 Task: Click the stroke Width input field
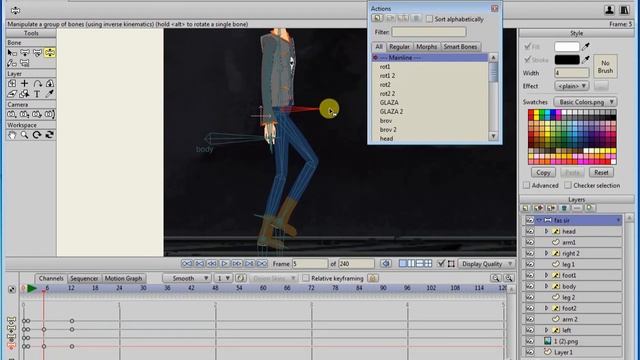[x=571, y=73]
